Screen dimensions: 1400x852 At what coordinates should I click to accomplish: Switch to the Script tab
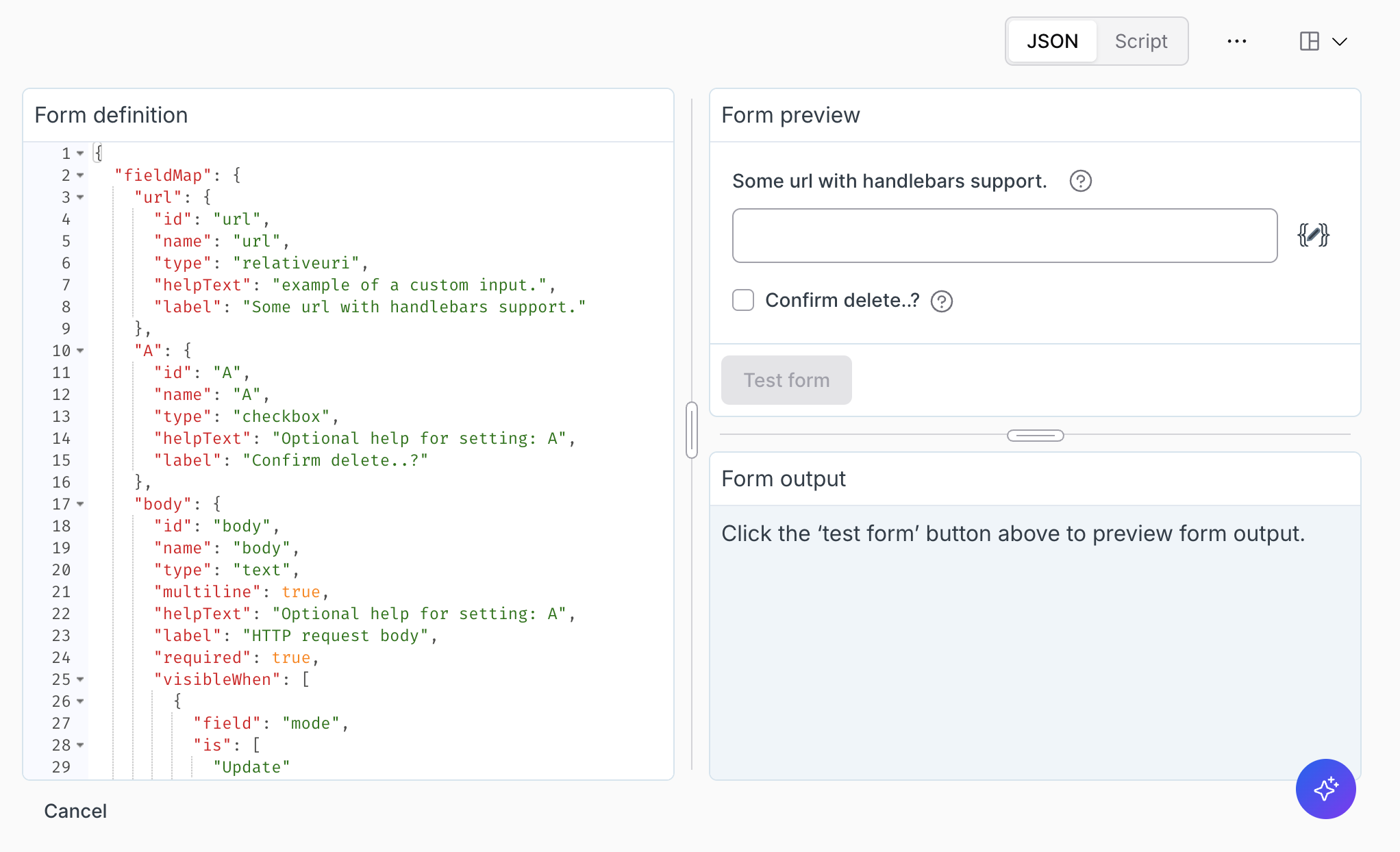pos(1141,41)
